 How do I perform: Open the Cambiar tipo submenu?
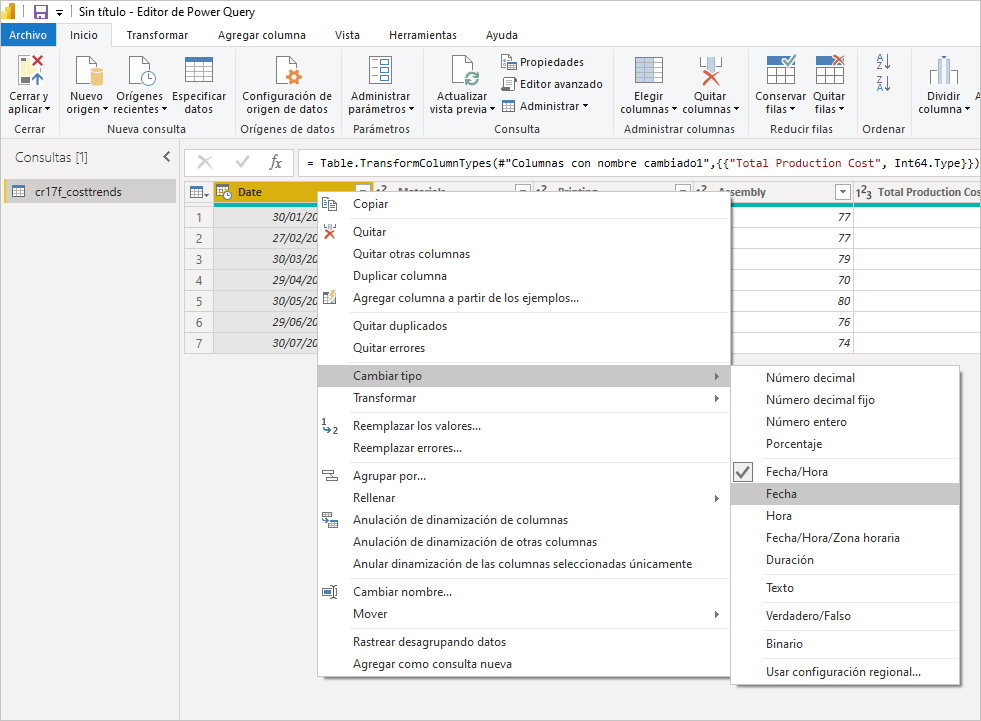point(524,376)
